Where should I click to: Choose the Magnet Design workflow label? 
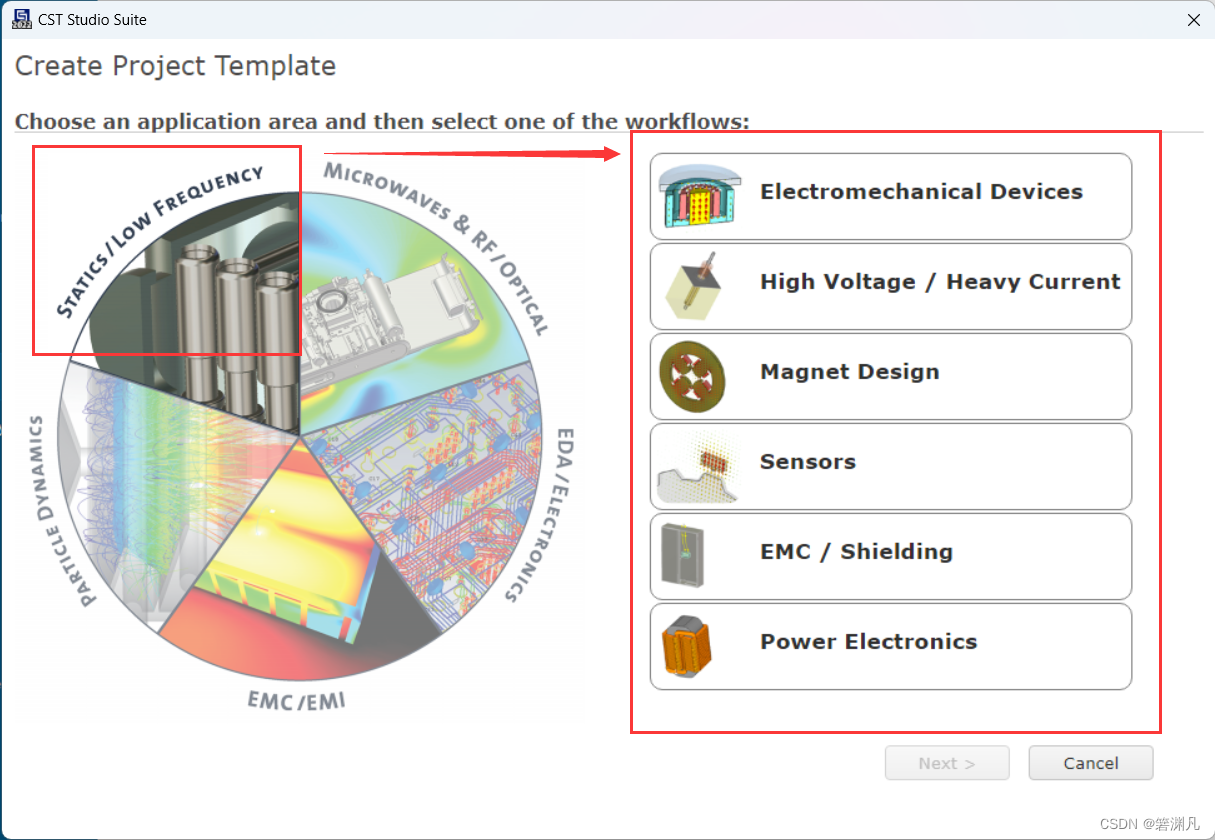point(850,372)
